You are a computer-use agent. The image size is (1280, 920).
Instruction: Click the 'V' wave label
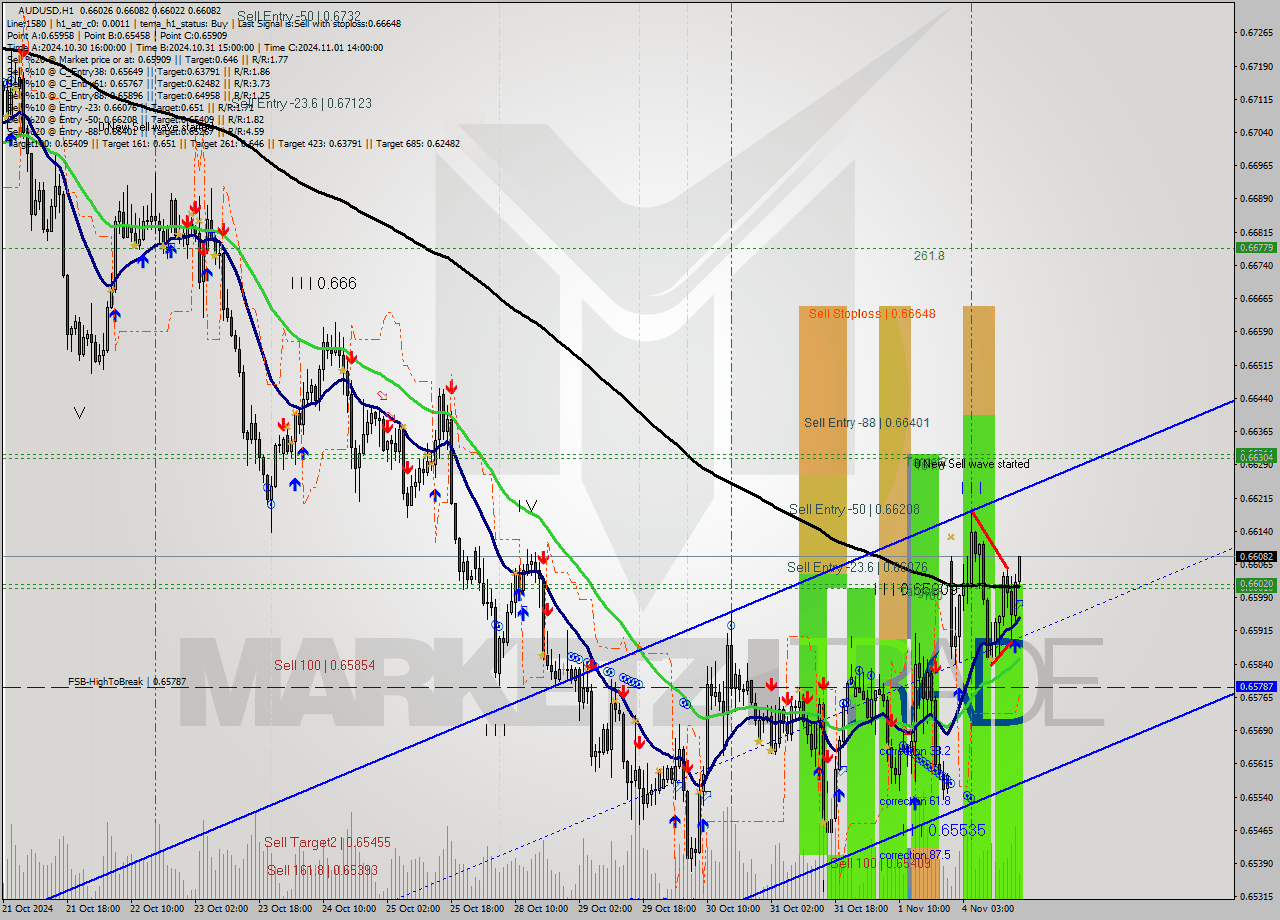79,412
